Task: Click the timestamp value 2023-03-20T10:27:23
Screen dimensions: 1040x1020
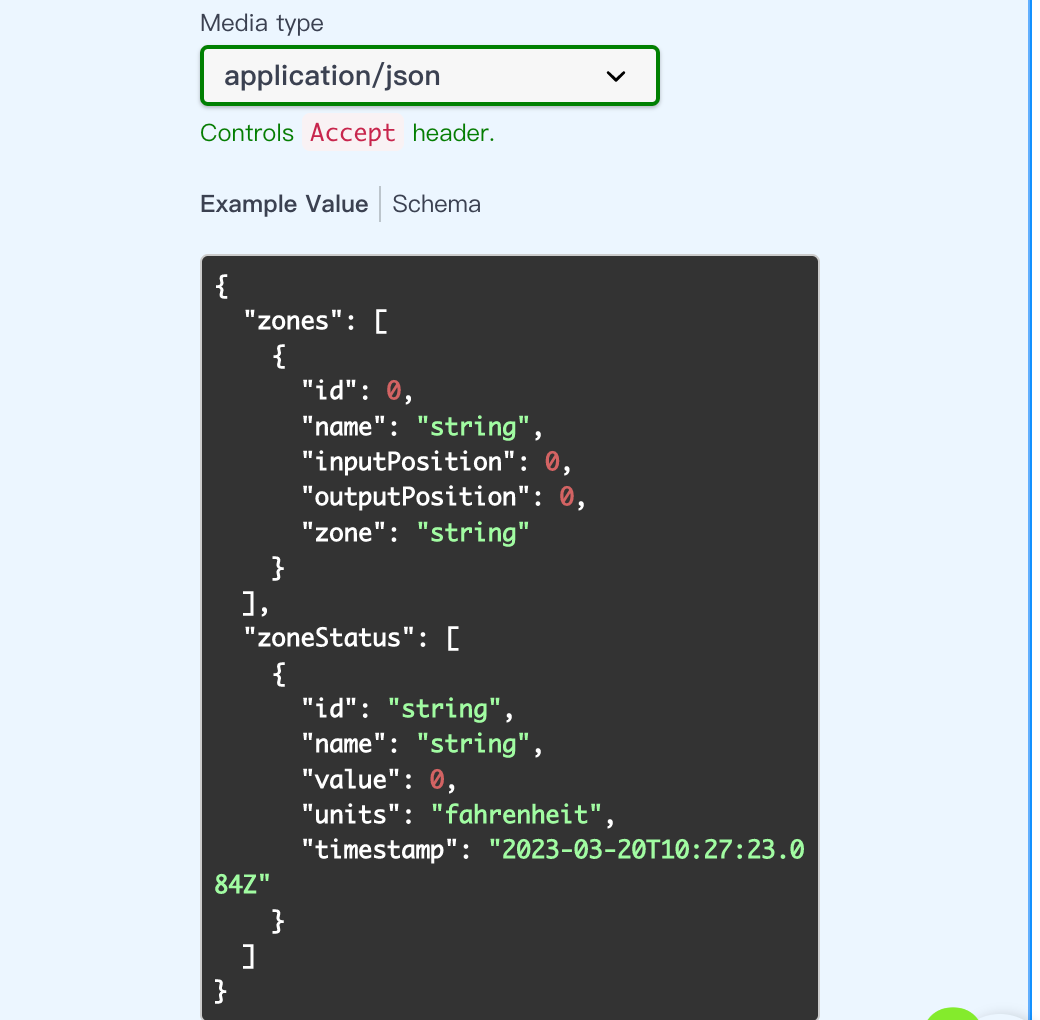Action: (645, 850)
